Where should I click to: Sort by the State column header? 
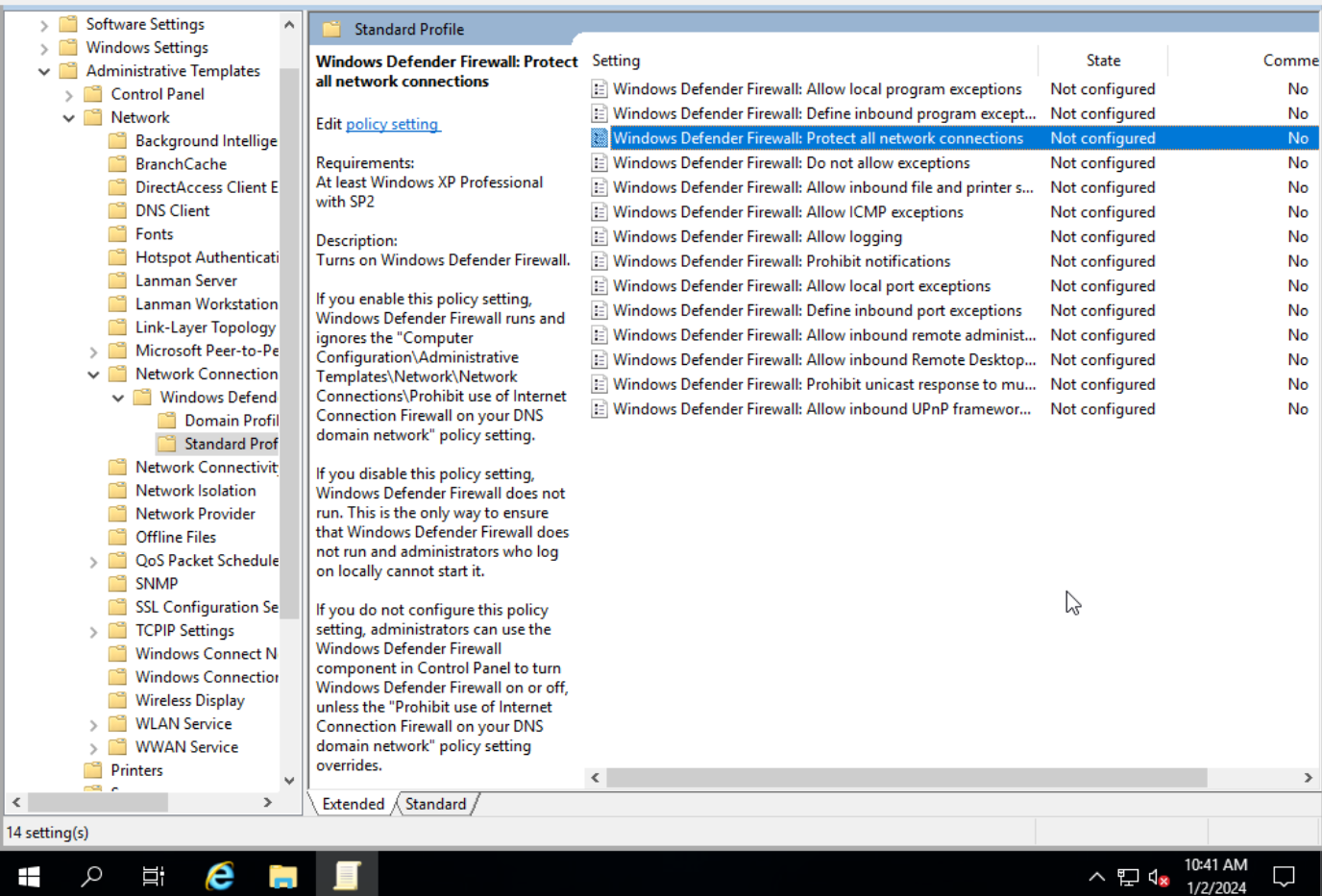point(1102,61)
